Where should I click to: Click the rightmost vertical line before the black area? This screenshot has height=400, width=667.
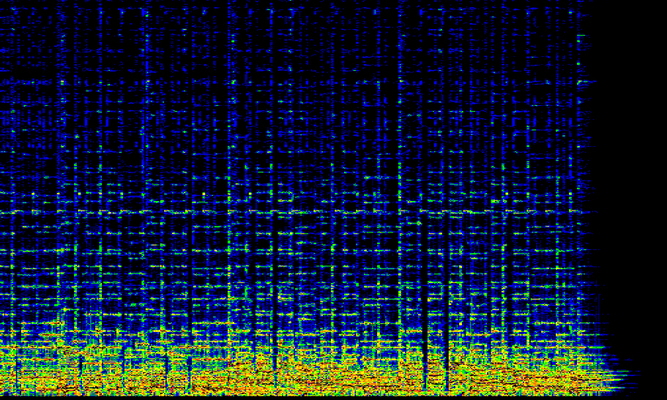(x=579, y=150)
